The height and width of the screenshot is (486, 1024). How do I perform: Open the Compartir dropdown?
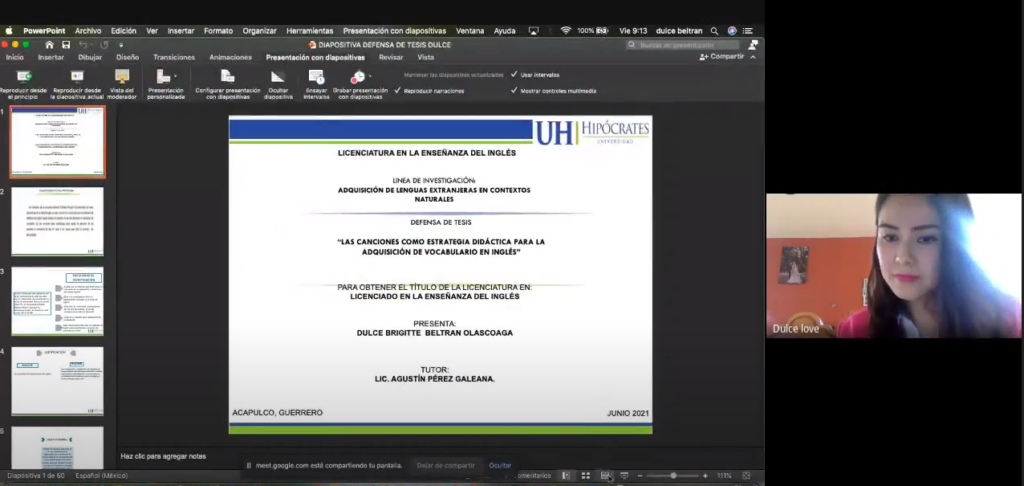pos(723,57)
